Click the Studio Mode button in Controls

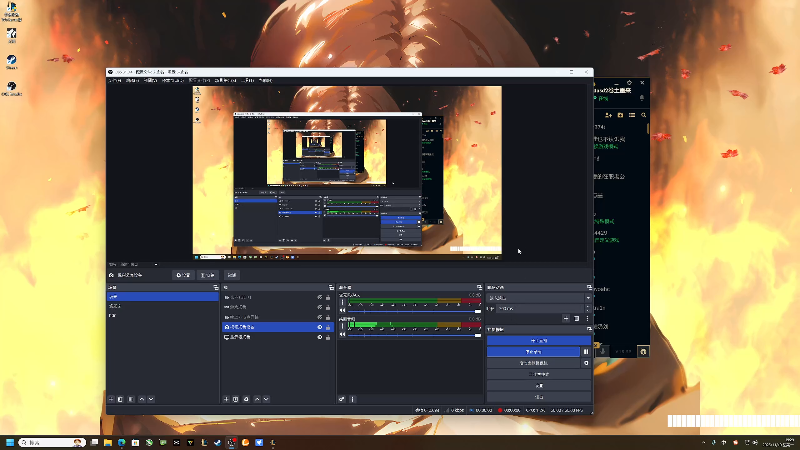pos(539,374)
